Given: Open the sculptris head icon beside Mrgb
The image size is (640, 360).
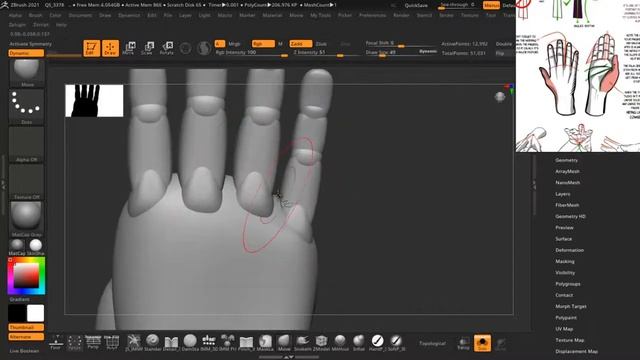Looking at the screenshot, I should (204, 48).
